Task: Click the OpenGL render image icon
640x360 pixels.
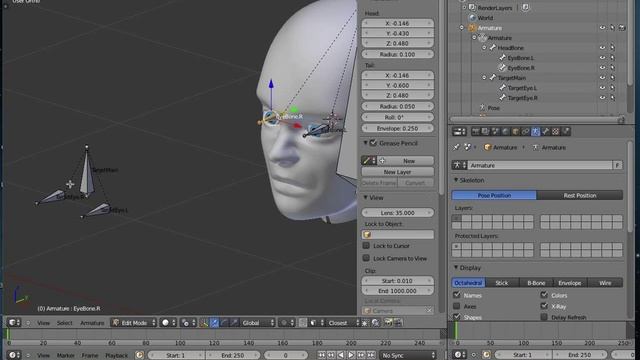Action: [x=388, y=323]
